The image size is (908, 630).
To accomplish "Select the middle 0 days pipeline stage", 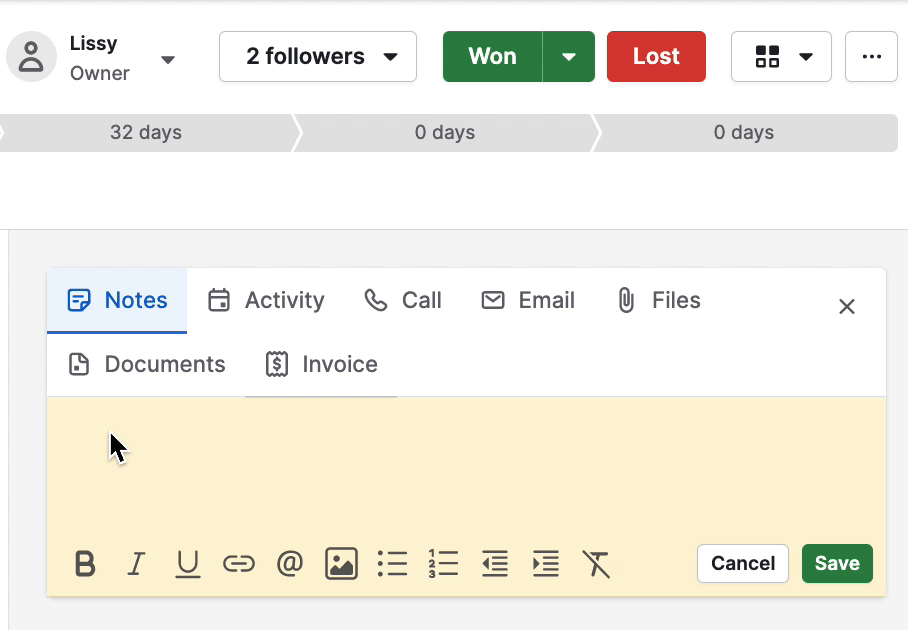I will [x=445, y=133].
